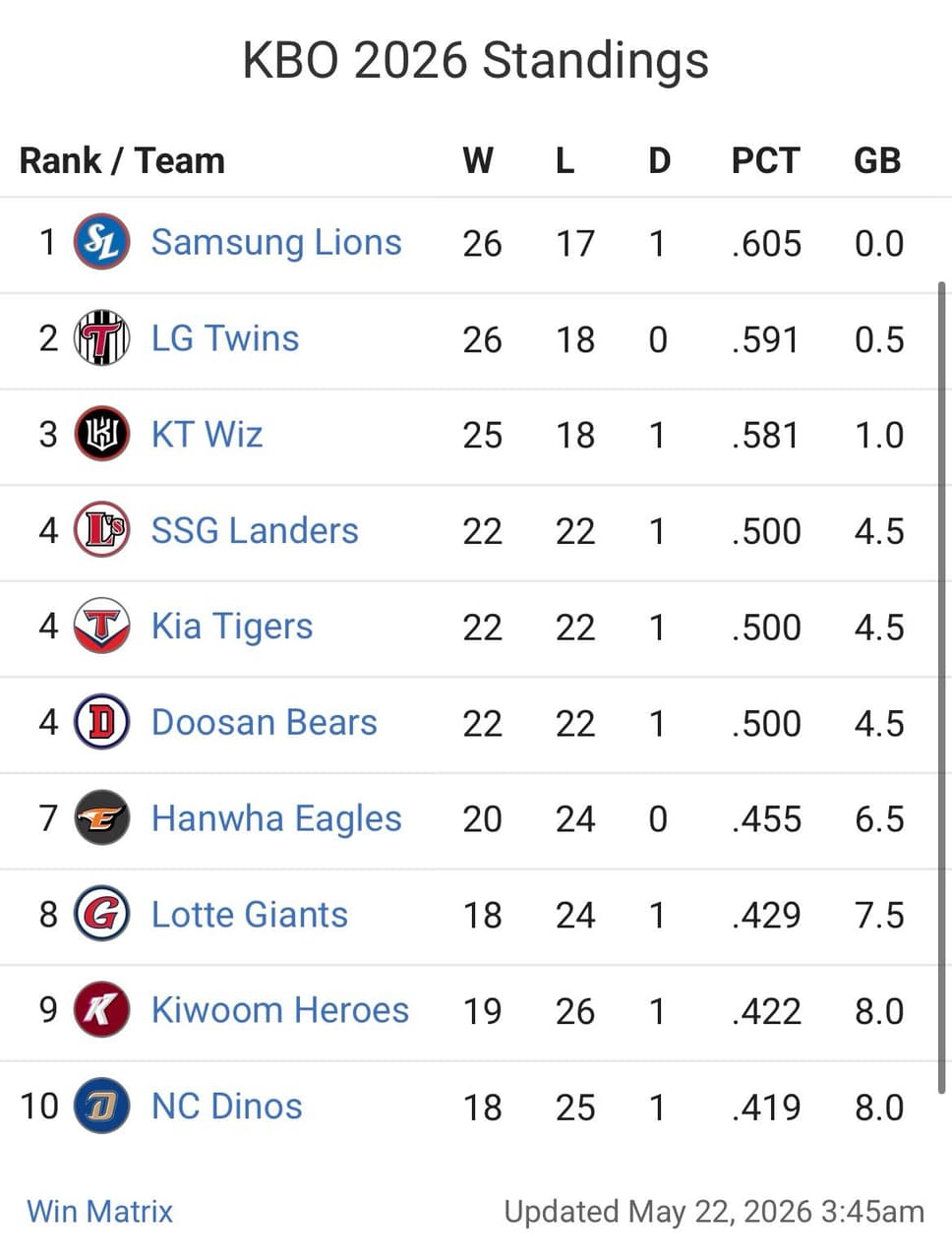Open the LG Twins team link
This screenshot has width=952, height=1259.
pos(225,338)
